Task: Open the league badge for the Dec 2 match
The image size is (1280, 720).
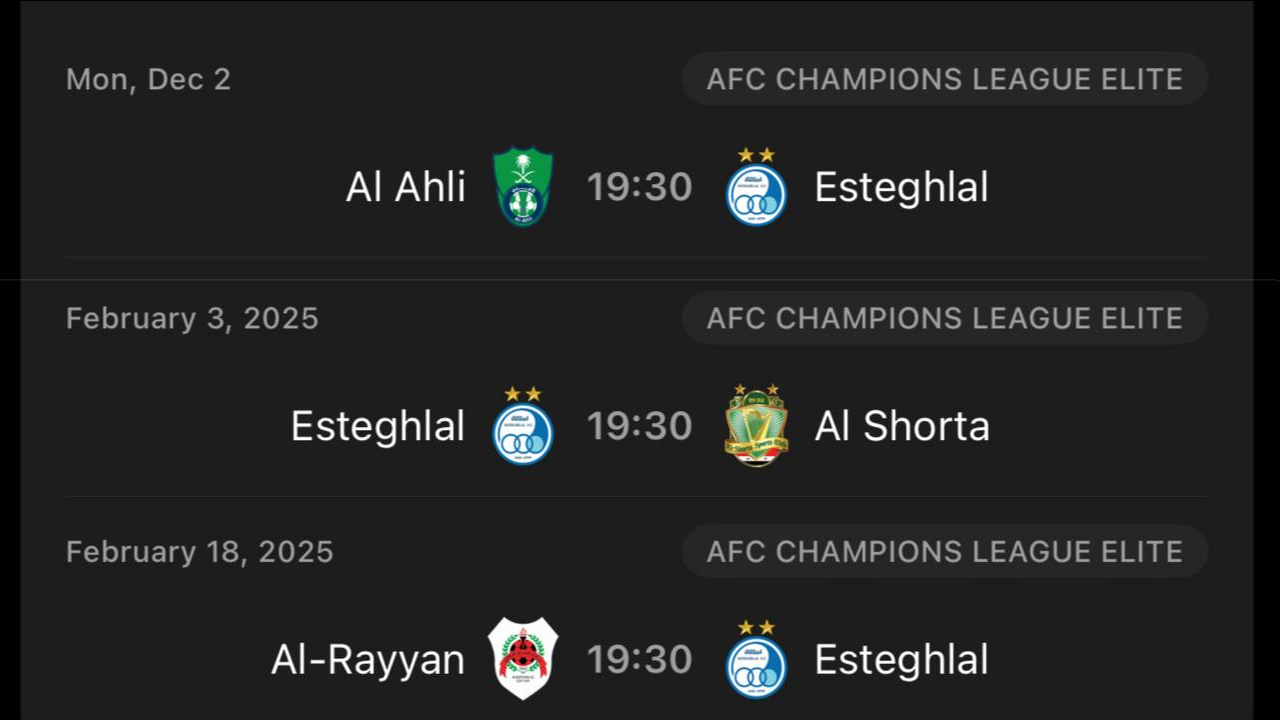Action: 944,79
